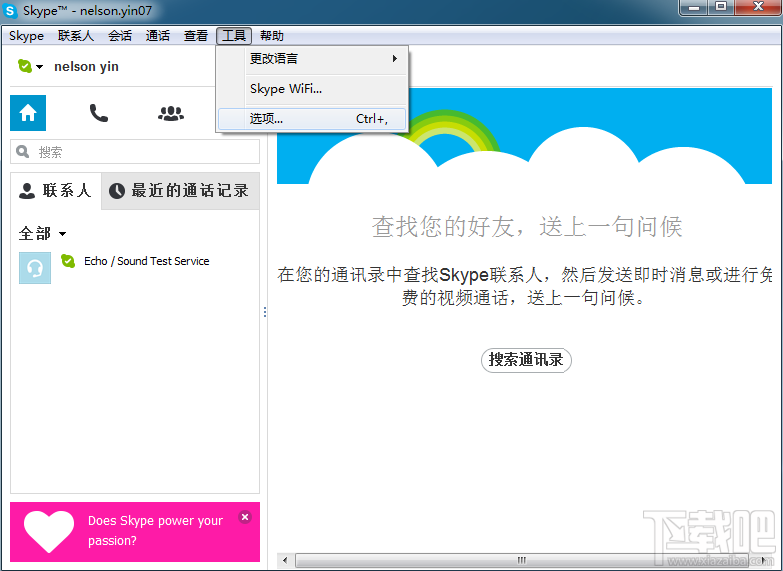Screen dimensions: 783x571
Task: Click the vertical panel splitter handle
Action: pyautogui.click(x=265, y=312)
